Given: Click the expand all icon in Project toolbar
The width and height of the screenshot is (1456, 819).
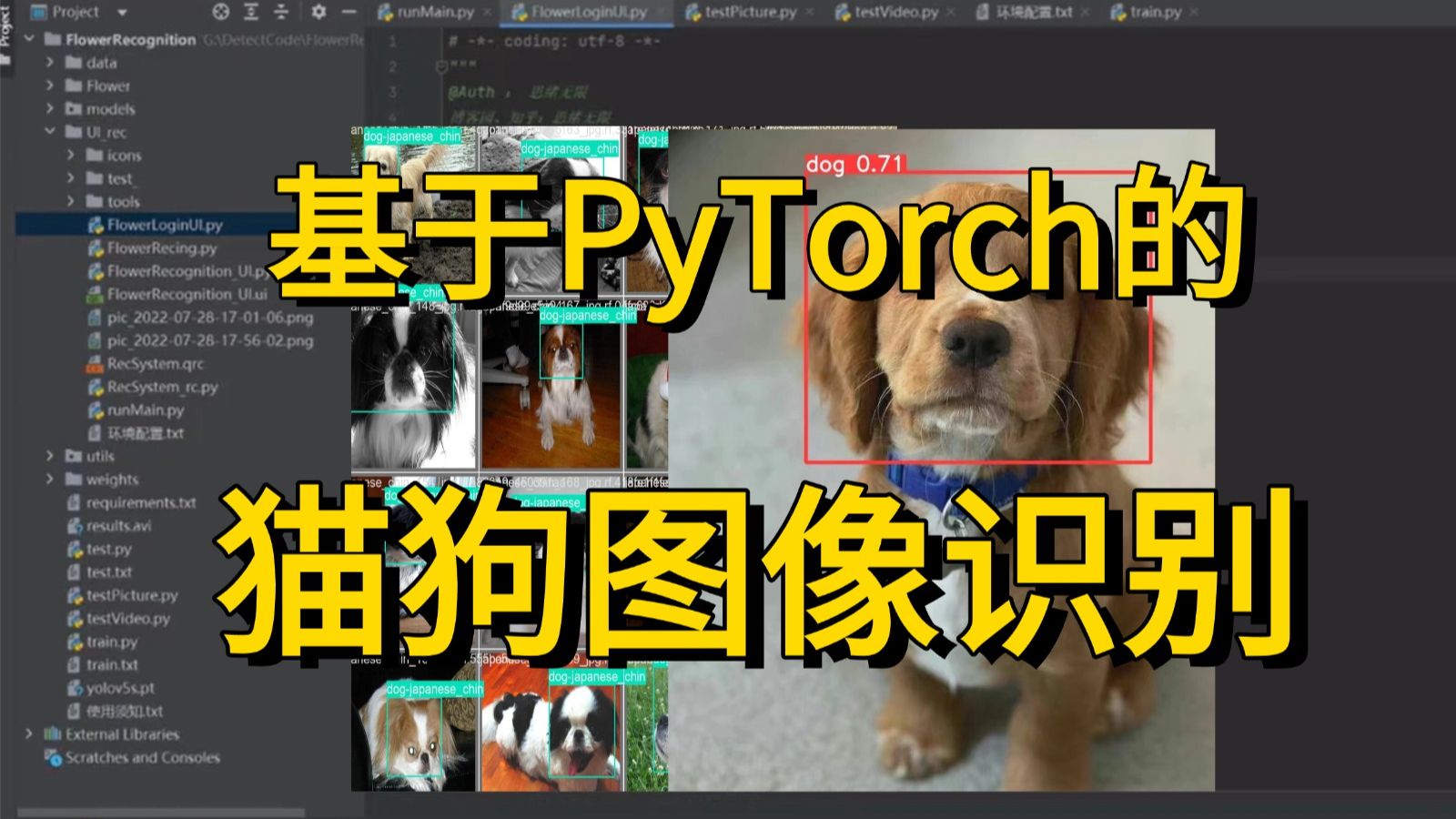Looking at the screenshot, I should click(x=251, y=13).
